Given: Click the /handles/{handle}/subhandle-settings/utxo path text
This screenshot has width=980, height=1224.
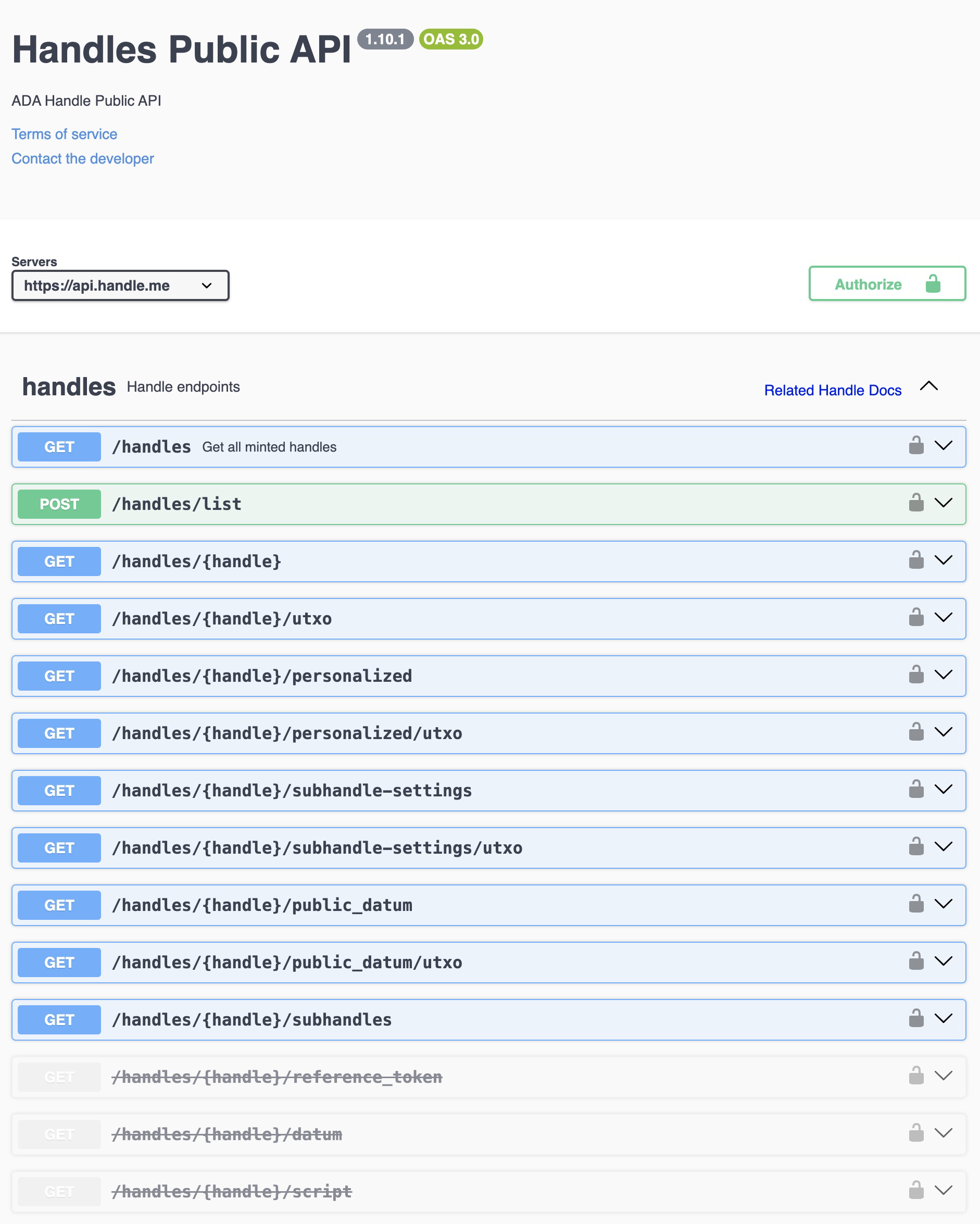Looking at the screenshot, I should 317,848.
